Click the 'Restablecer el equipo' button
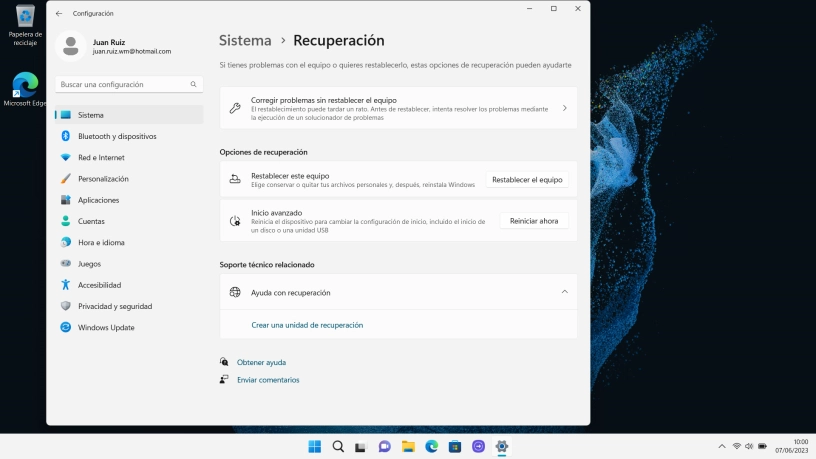Screen dimensions: 816x459 tap(527, 180)
